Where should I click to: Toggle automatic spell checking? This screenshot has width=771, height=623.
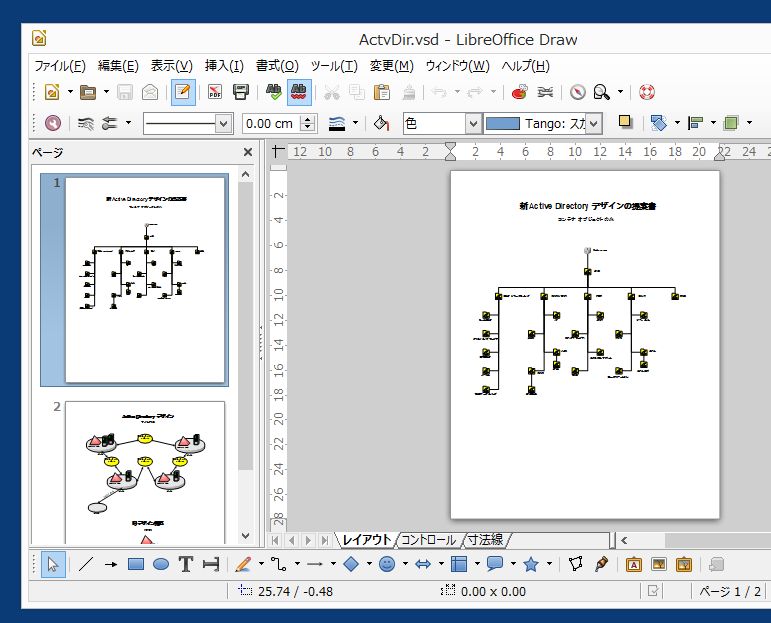299,92
